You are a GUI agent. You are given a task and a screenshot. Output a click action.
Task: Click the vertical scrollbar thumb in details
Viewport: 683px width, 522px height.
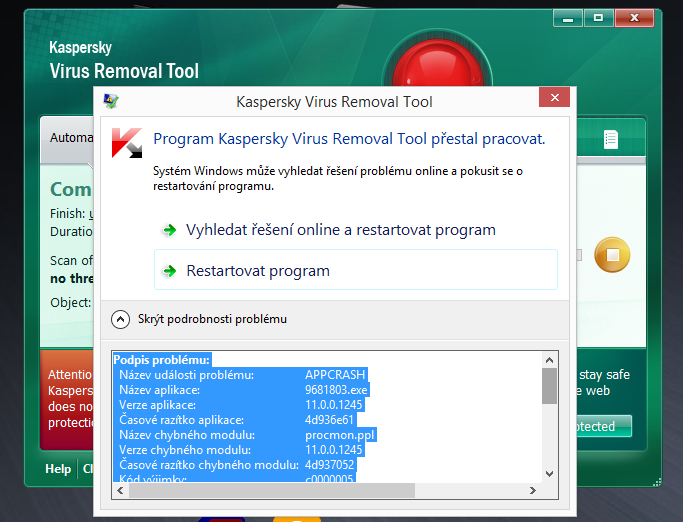tap(549, 386)
